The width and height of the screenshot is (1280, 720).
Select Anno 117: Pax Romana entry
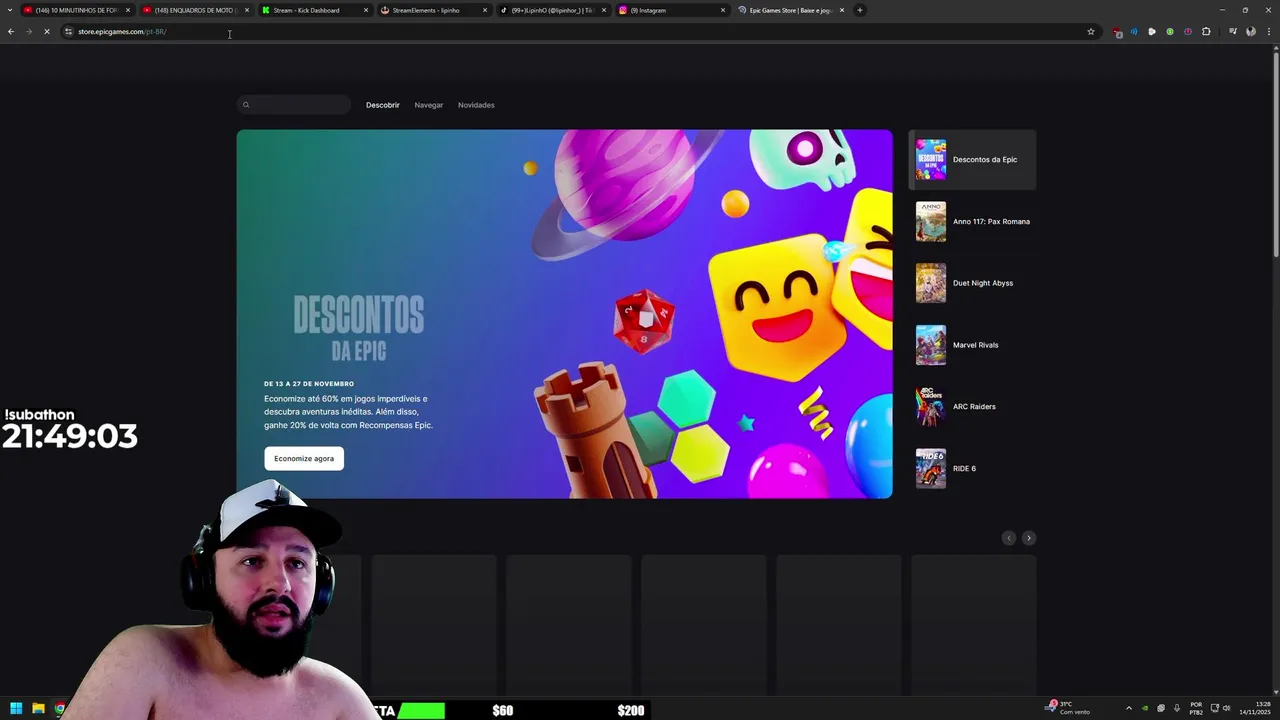point(972,222)
